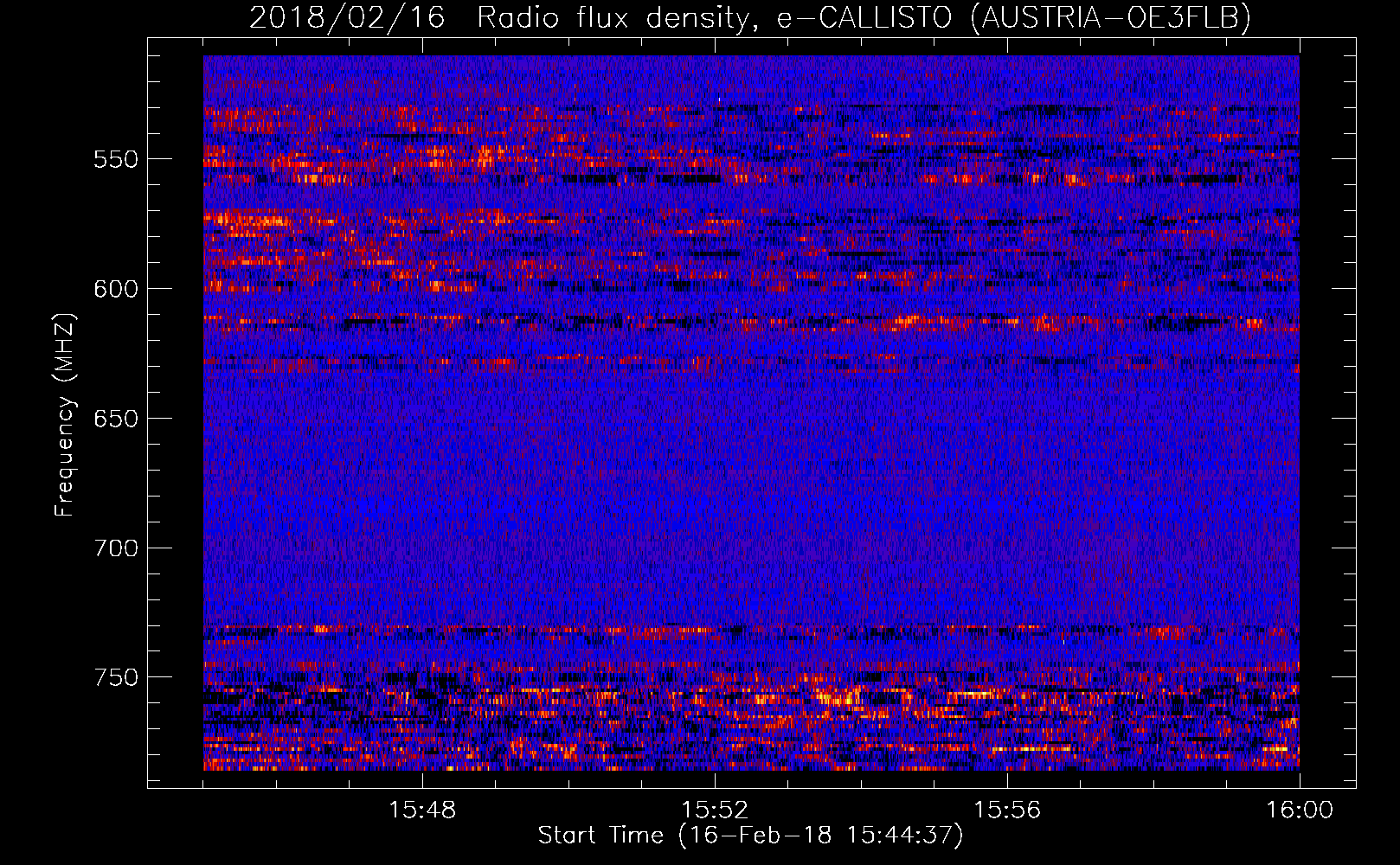Image resolution: width=1400 pixels, height=865 pixels.
Task: Click the 750 frequency tick label
Action: pos(116,677)
